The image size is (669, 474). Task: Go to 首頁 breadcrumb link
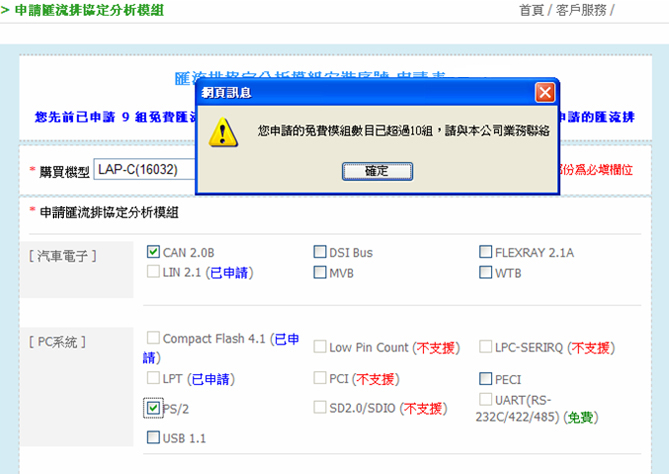click(x=531, y=10)
